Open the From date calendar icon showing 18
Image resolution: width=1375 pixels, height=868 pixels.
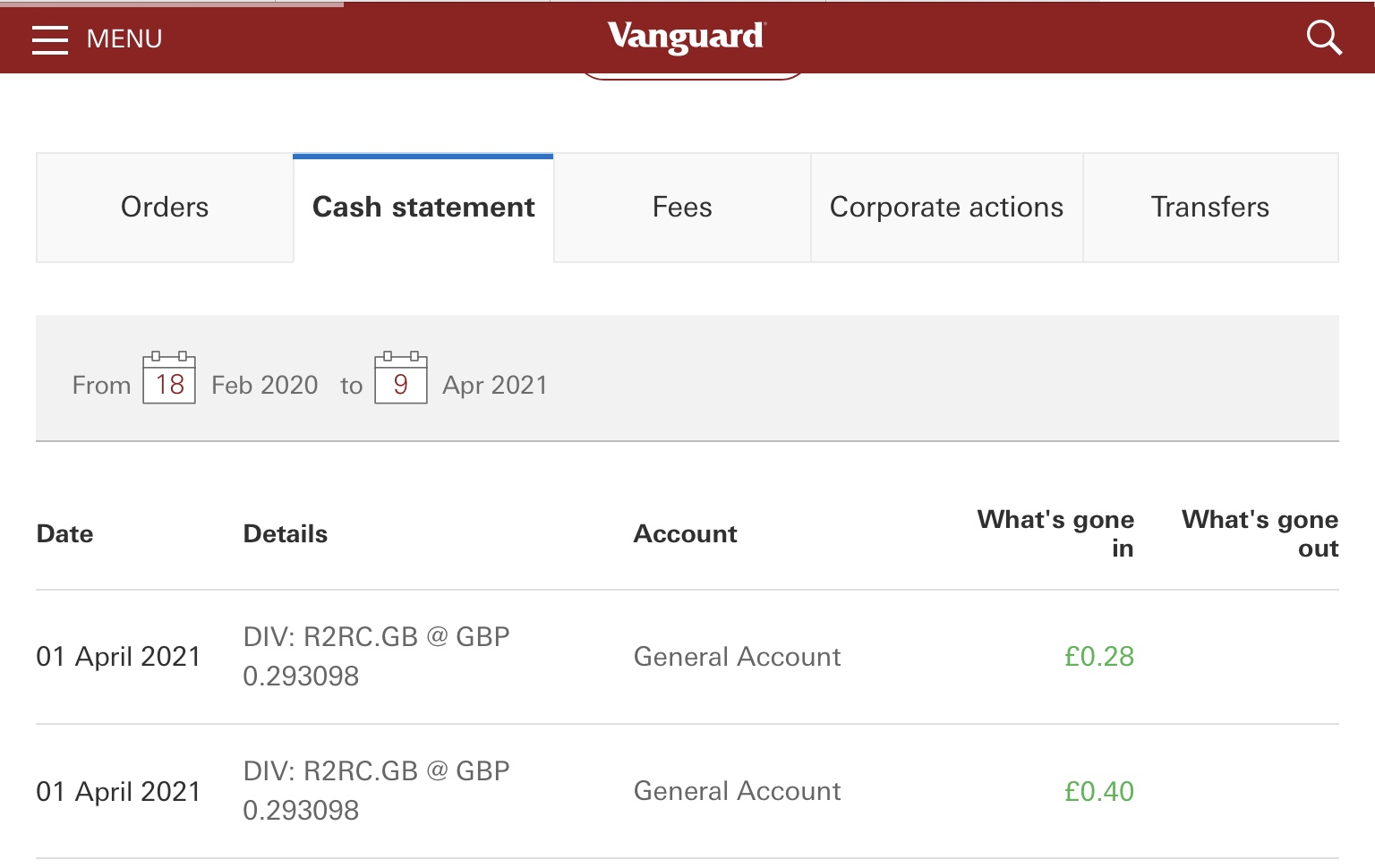[x=169, y=379]
